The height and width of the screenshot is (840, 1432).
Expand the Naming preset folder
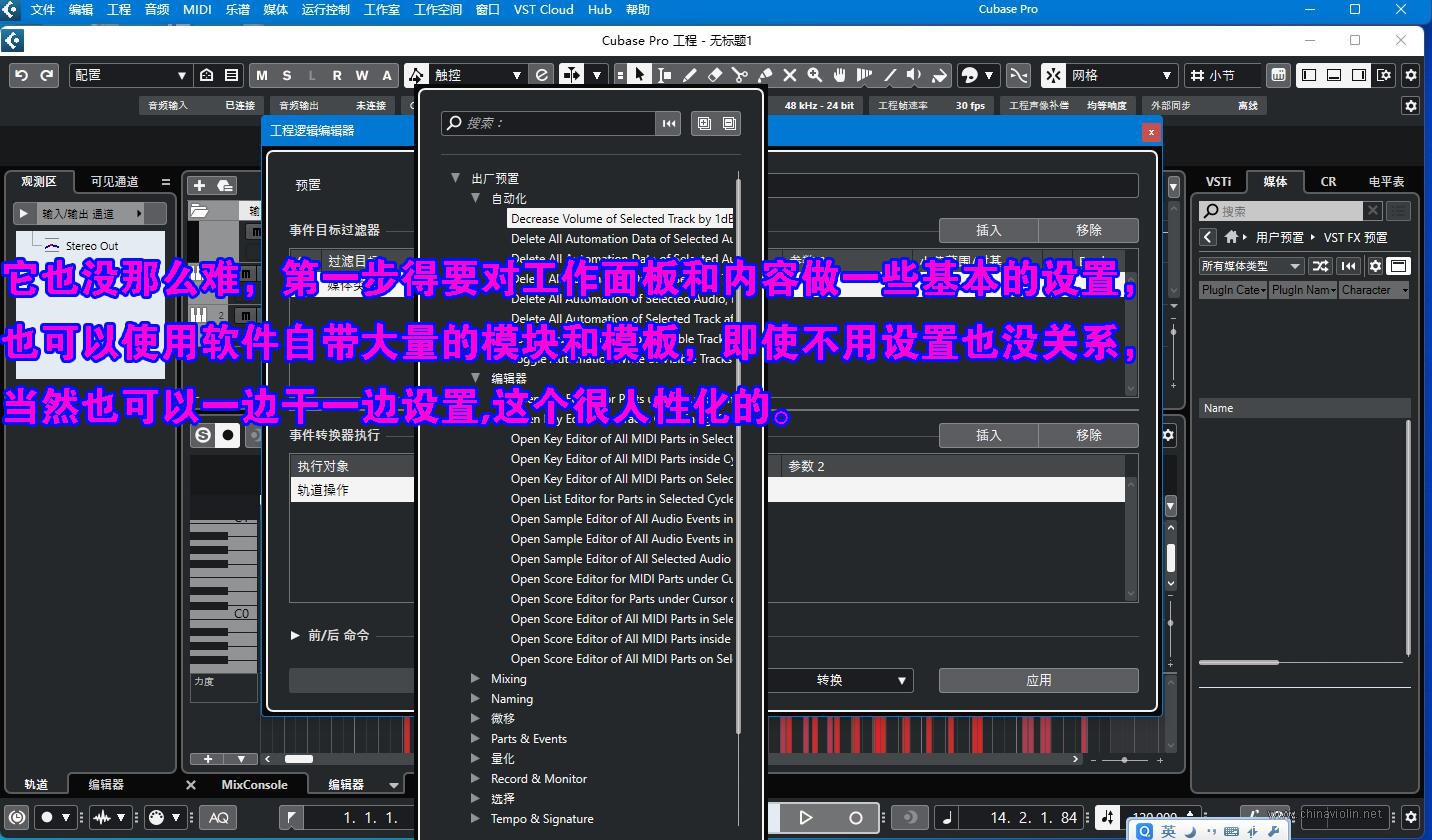coord(476,698)
